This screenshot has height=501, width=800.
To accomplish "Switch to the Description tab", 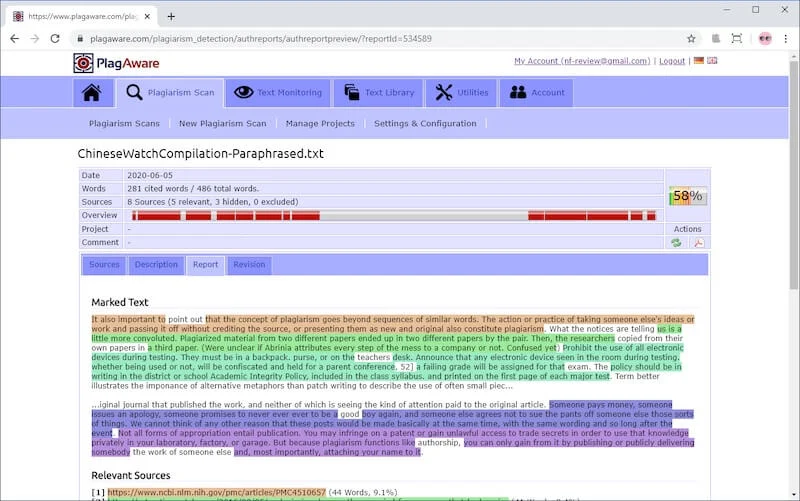I will point(156,265).
